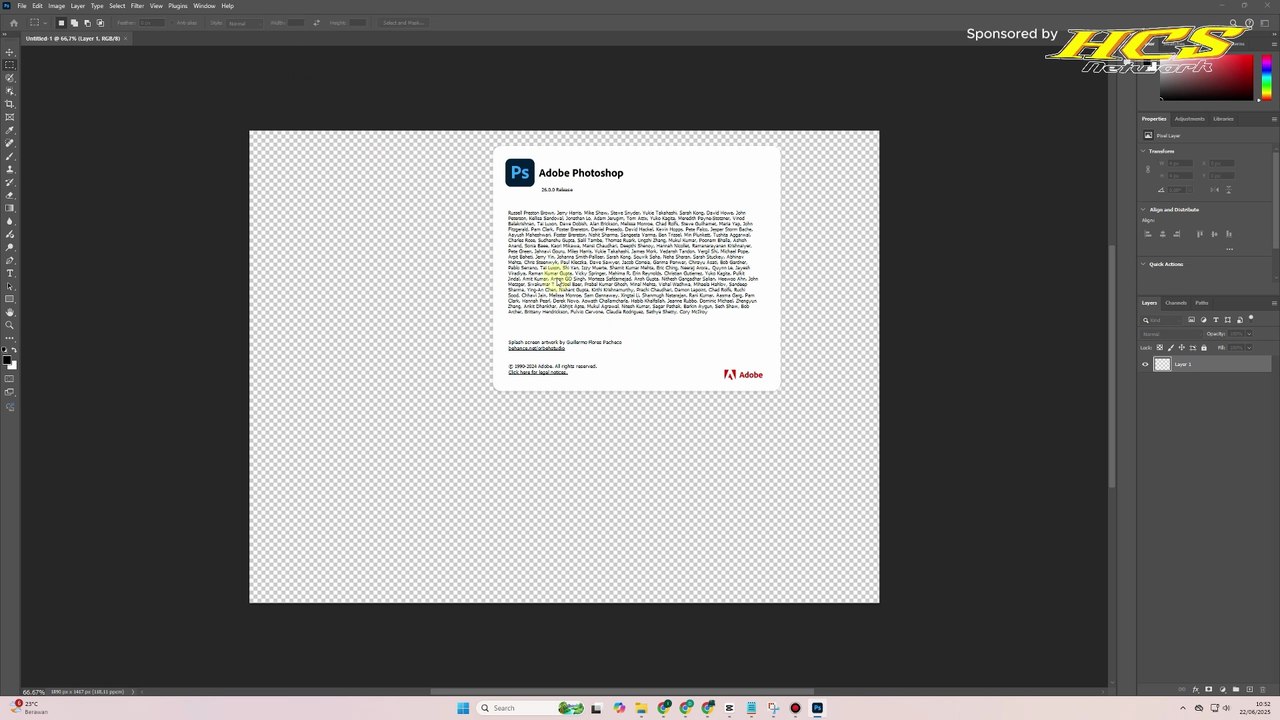The width and height of the screenshot is (1280, 720).
Task: Toggle lock transparent pixels in Layers panel
Action: point(1160,348)
